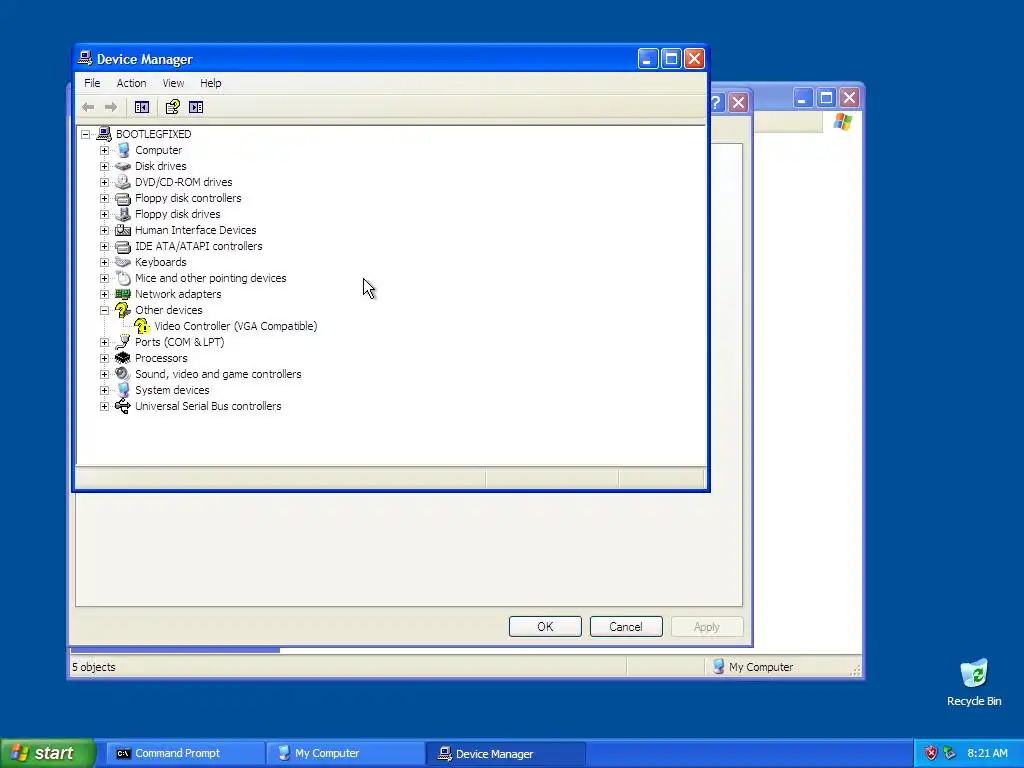Click the help question button on background dialog
The height and width of the screenshot is (768, 1024).
[x=716, y=103]
